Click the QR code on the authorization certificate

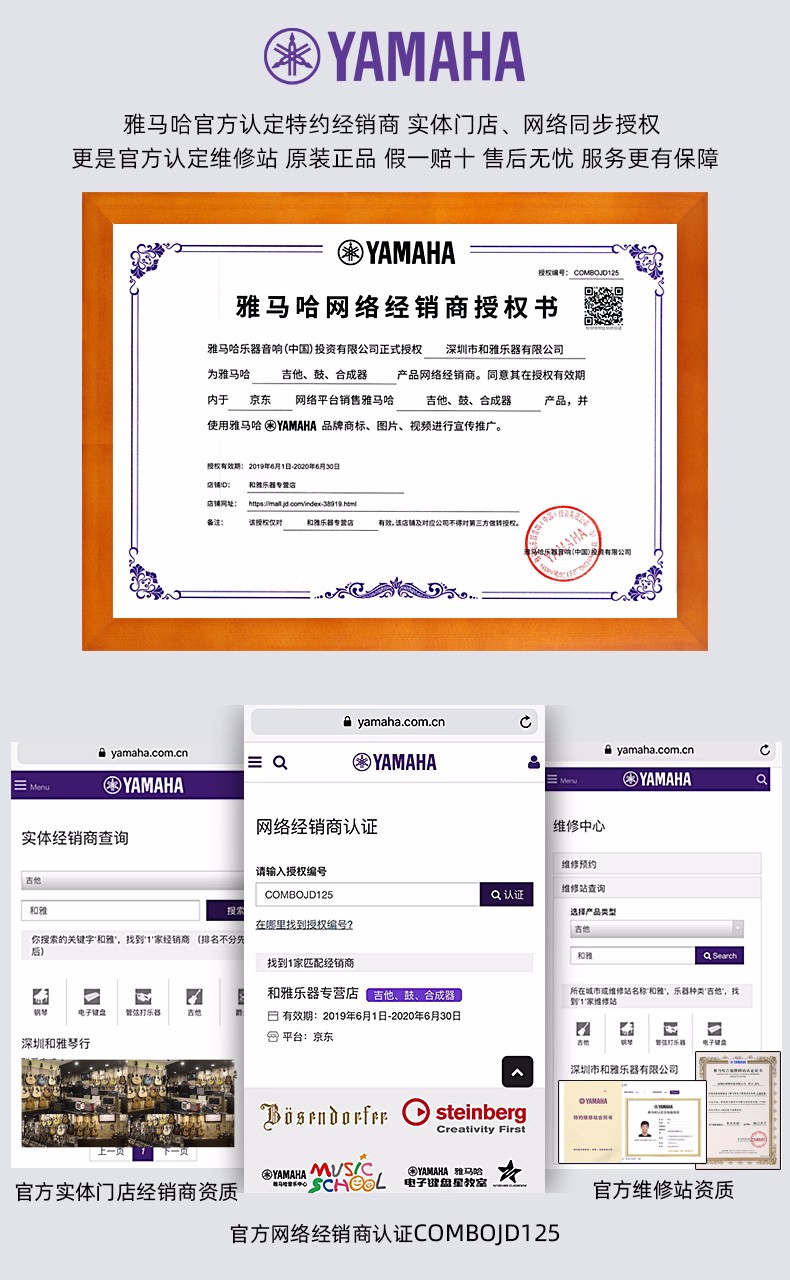point(603,306)
